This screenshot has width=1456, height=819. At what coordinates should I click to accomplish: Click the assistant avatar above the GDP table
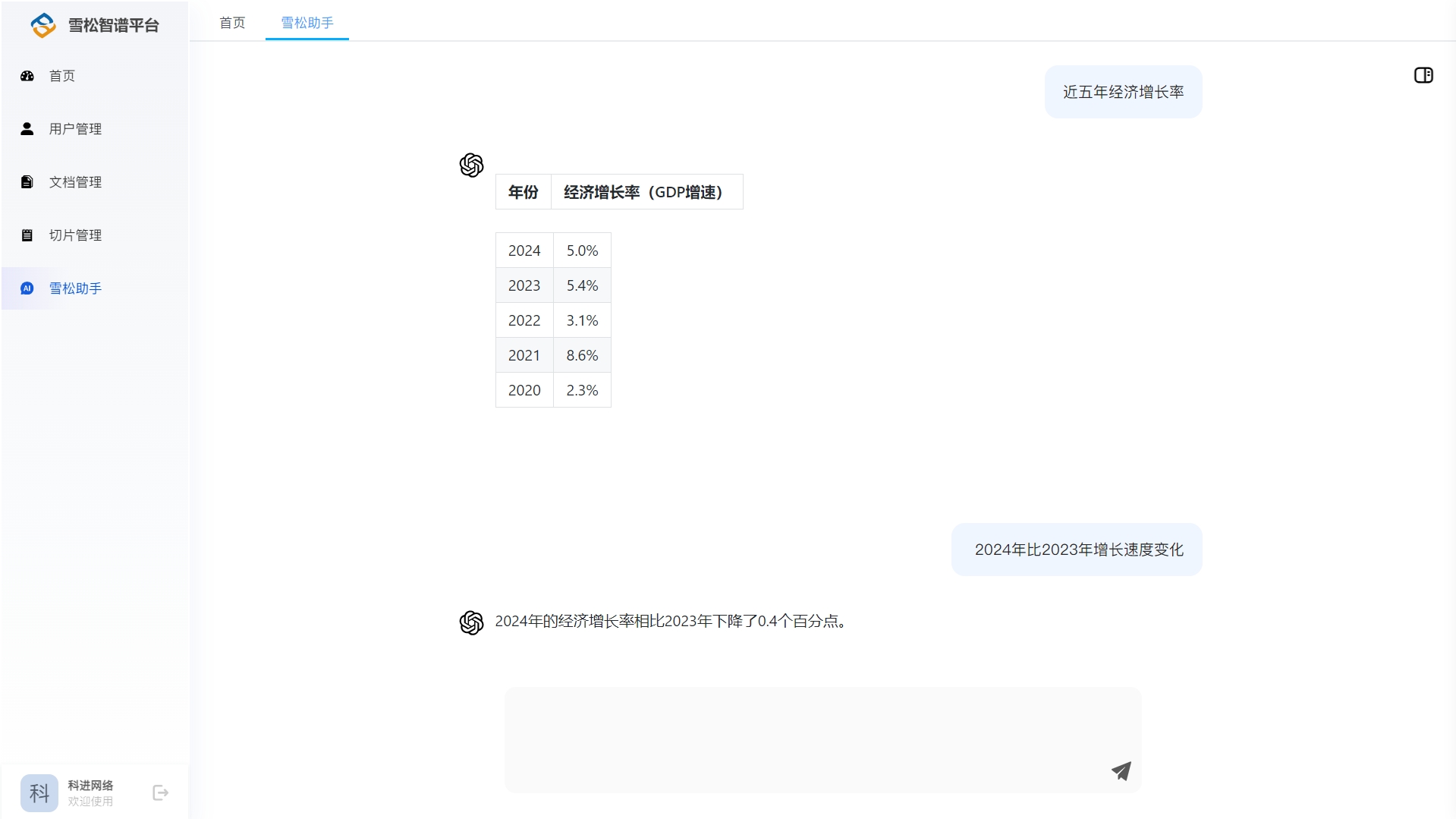(471, 165)
